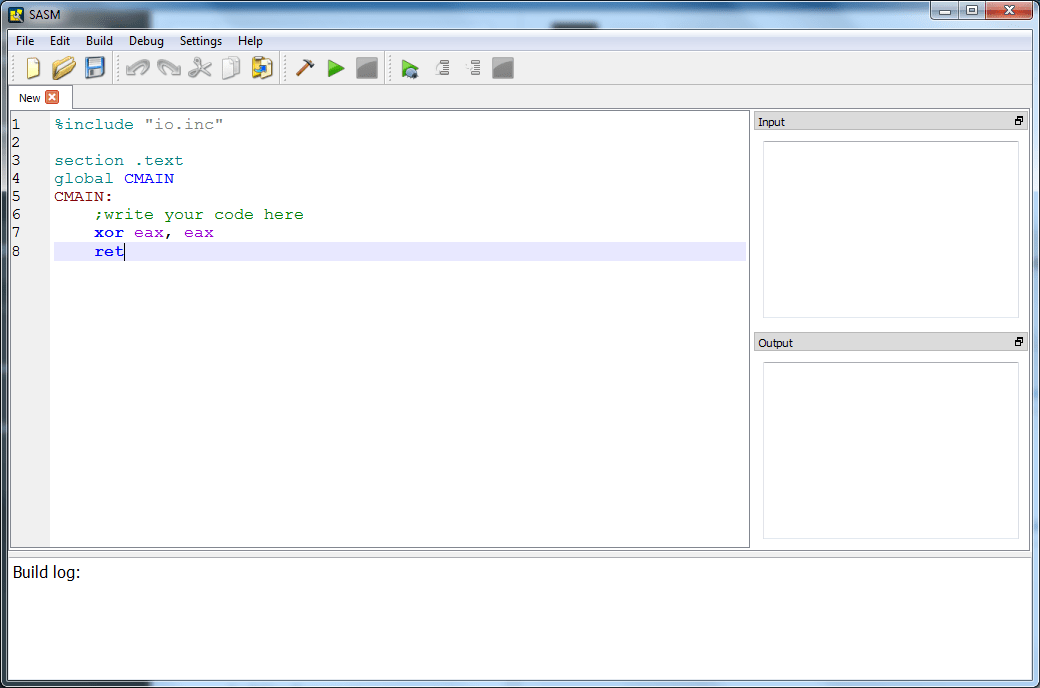
Task: Click the 'CMAIN:' label line
Action: (x=84, y=196)
